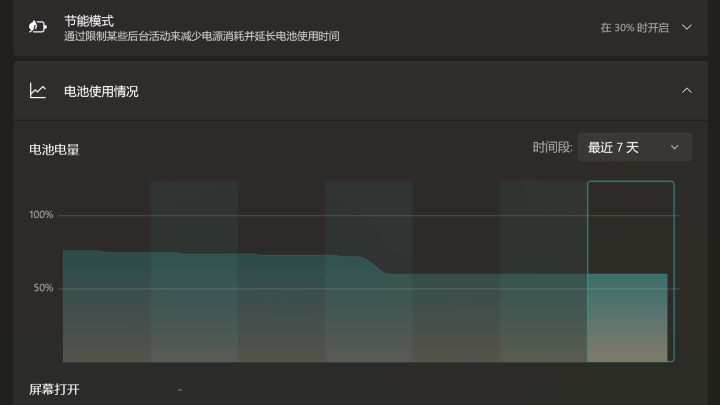
Task: Select the highlighted last day column in chart
Action: click(x=630, y=271)
